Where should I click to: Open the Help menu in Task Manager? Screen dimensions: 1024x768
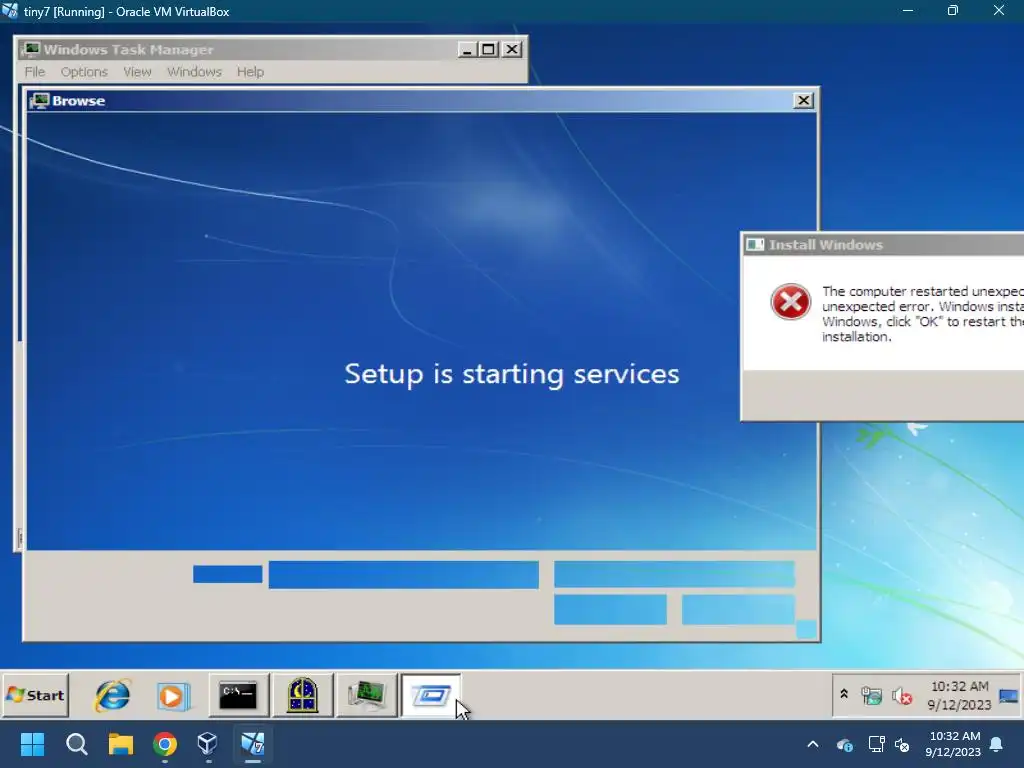point(250,72)
